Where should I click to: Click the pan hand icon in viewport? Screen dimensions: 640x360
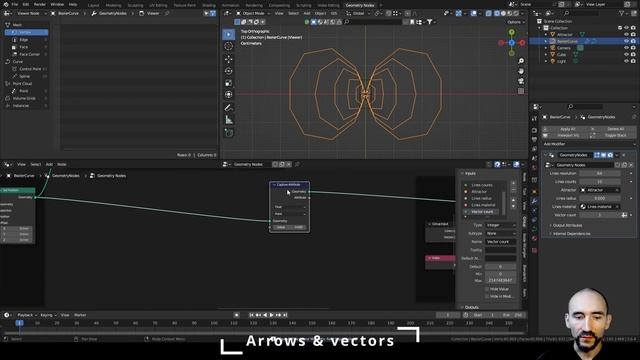tap(521, 71)
